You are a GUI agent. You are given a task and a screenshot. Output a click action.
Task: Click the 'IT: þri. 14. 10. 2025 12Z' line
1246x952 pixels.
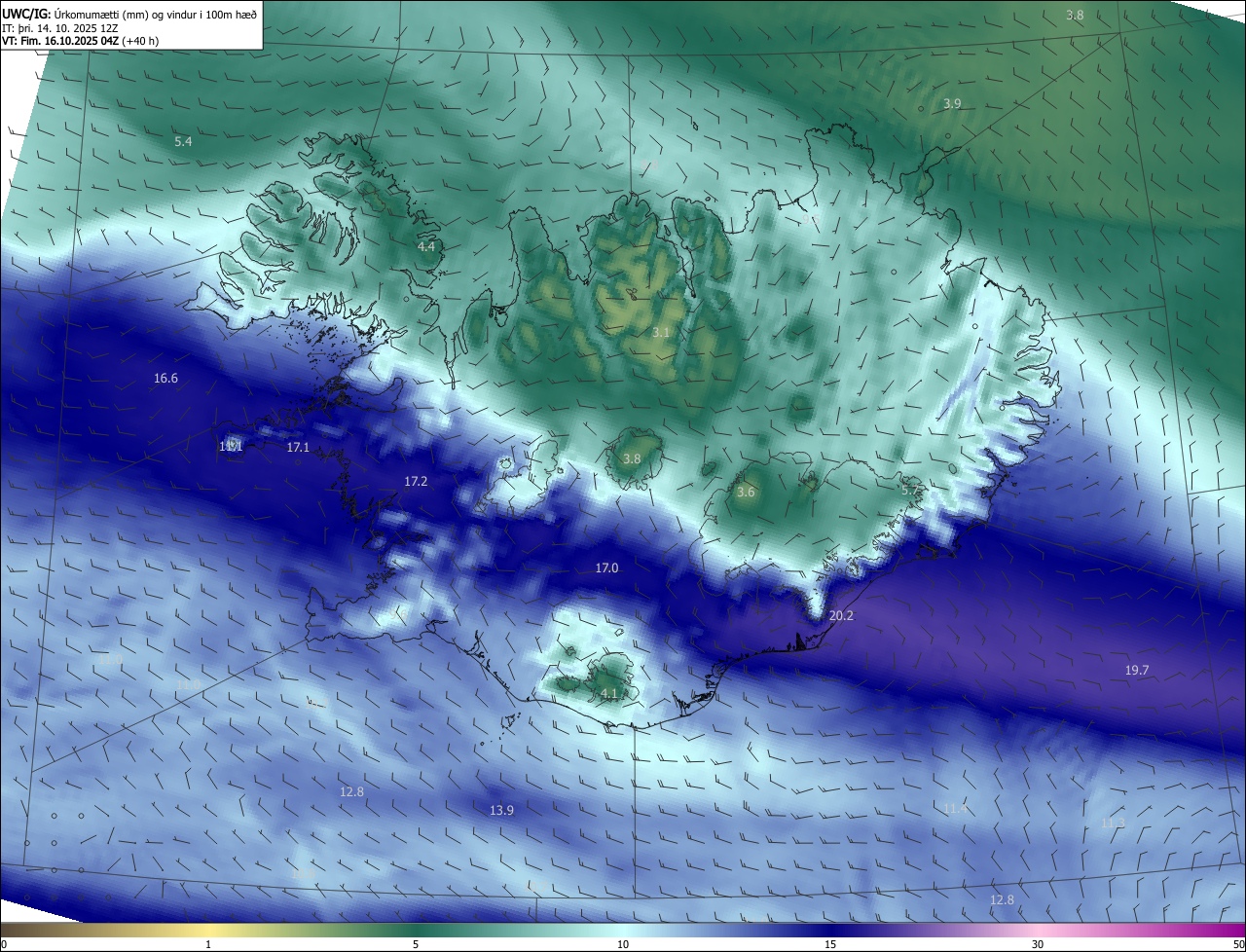coord(59,28)
